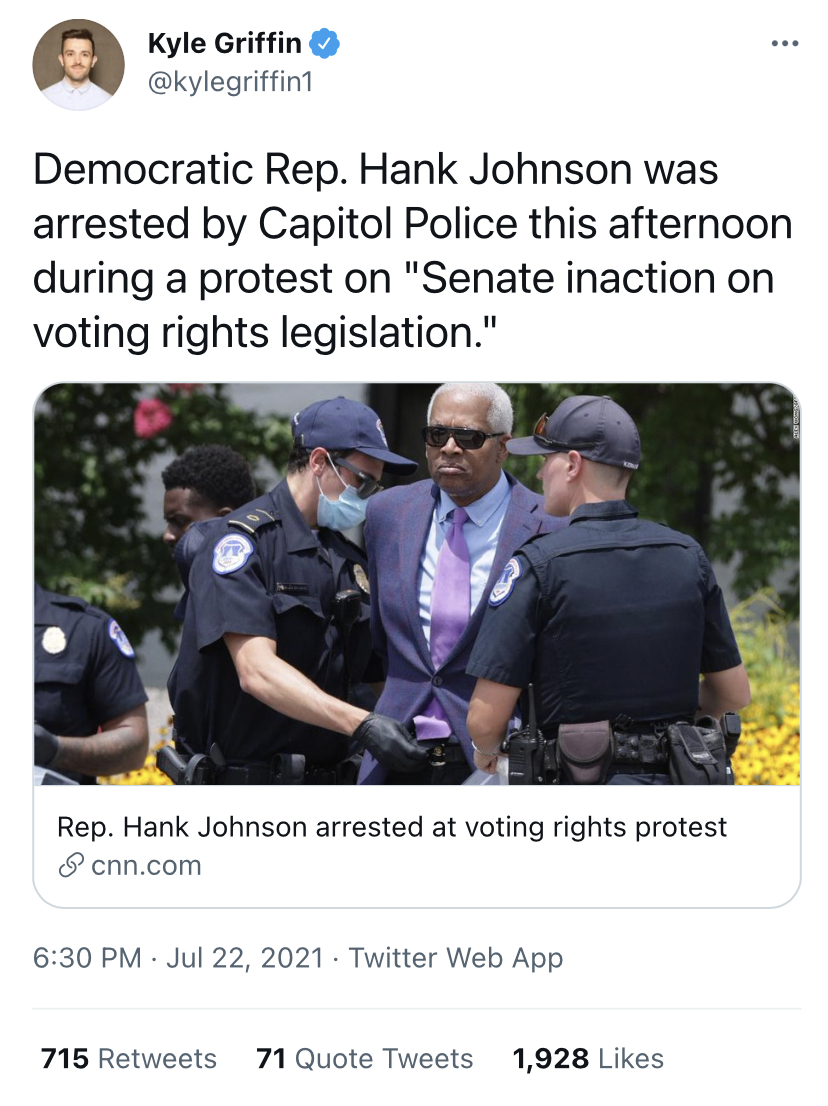This screenshot has width=828, height=1106.
Task: Open the Twitter Web App source link
Action: pos(456,957)
